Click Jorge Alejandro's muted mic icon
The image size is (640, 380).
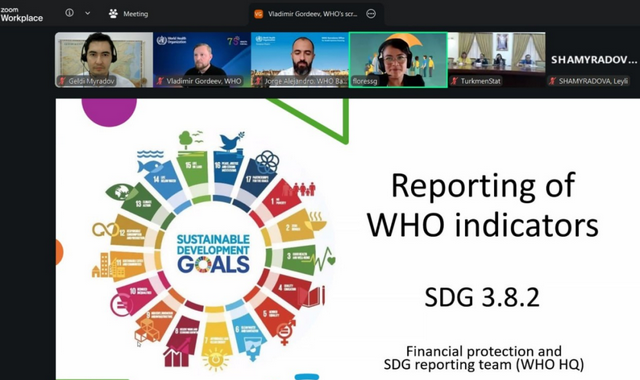pyautogui.click(x=258, y=81)
